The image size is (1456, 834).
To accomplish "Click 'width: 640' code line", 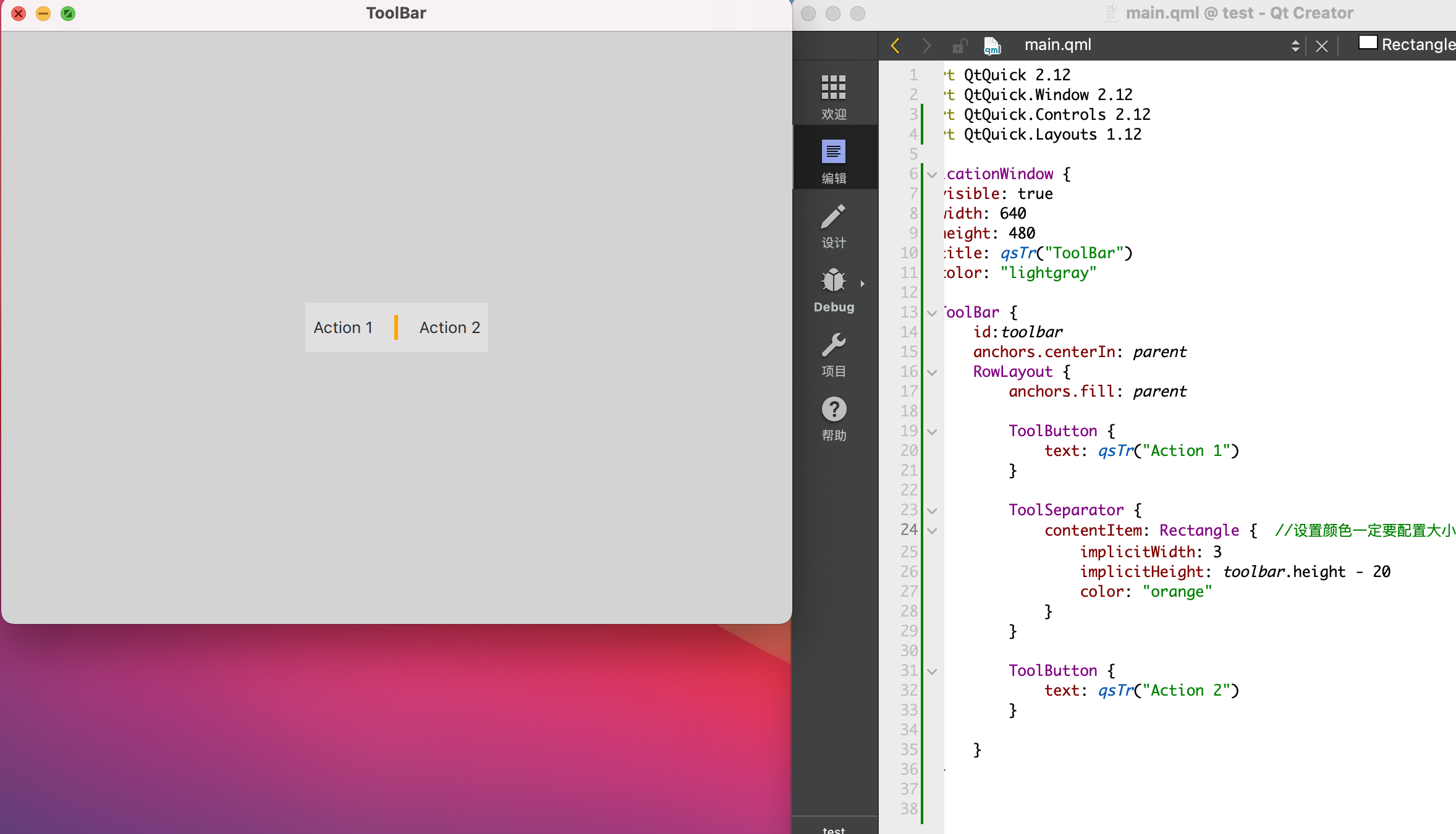I will 985,214.
